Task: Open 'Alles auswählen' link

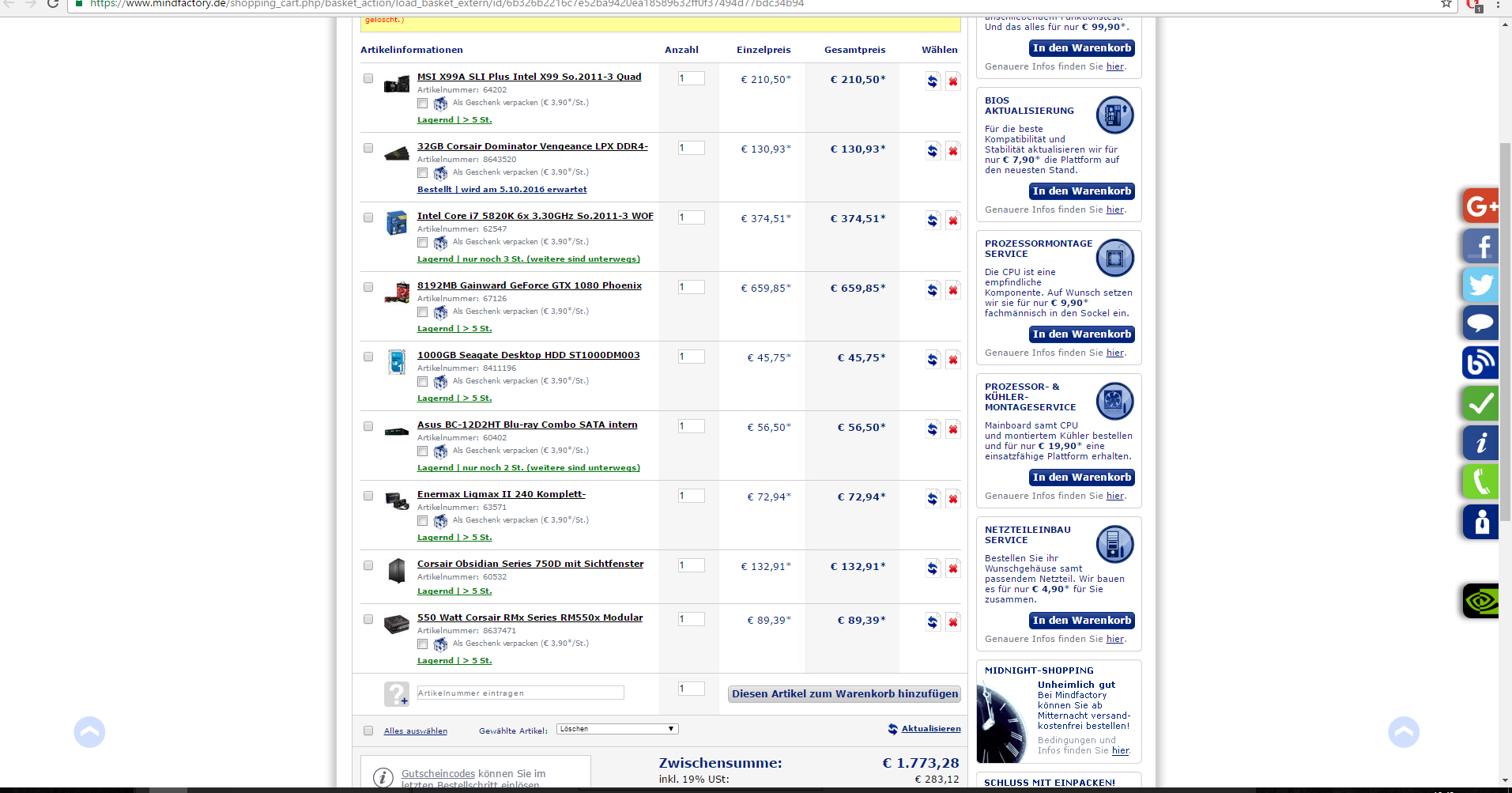Action: coord(416,731)
